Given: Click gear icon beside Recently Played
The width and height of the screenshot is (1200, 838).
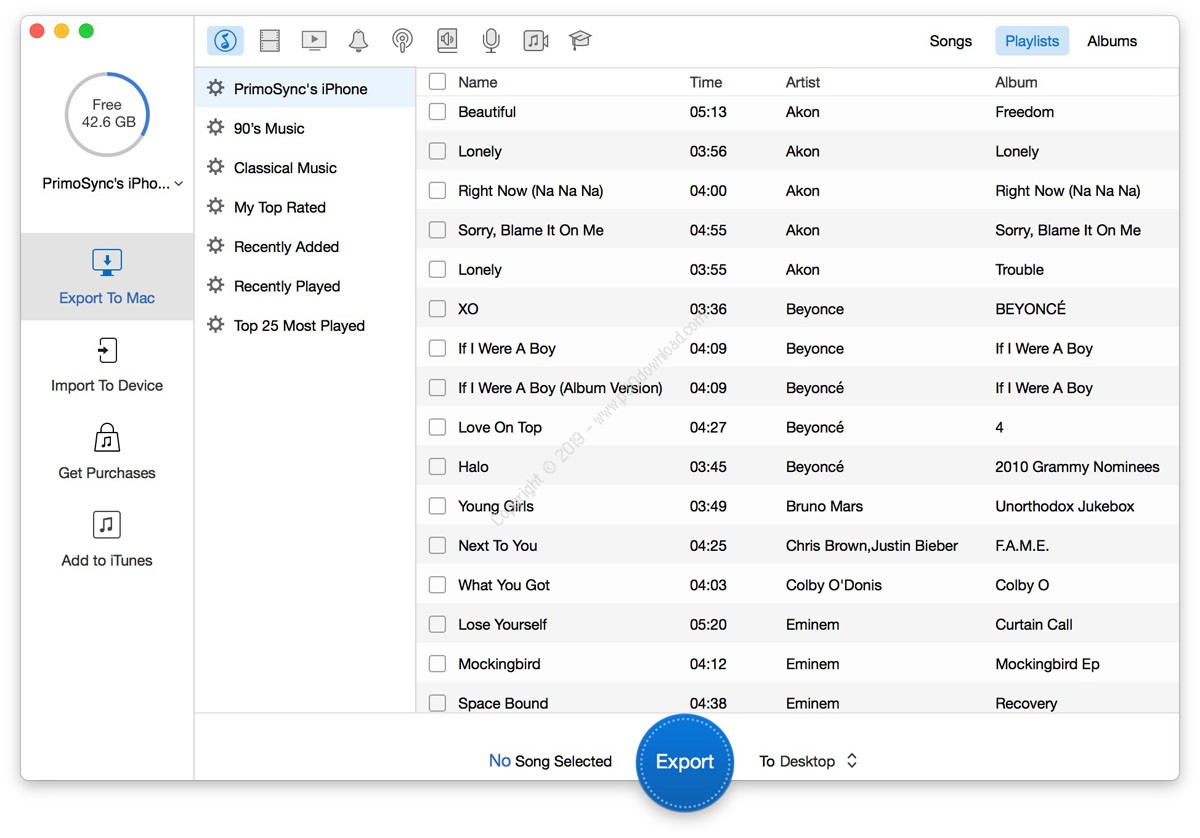Looking at the screenshot, I should [215, 286].
